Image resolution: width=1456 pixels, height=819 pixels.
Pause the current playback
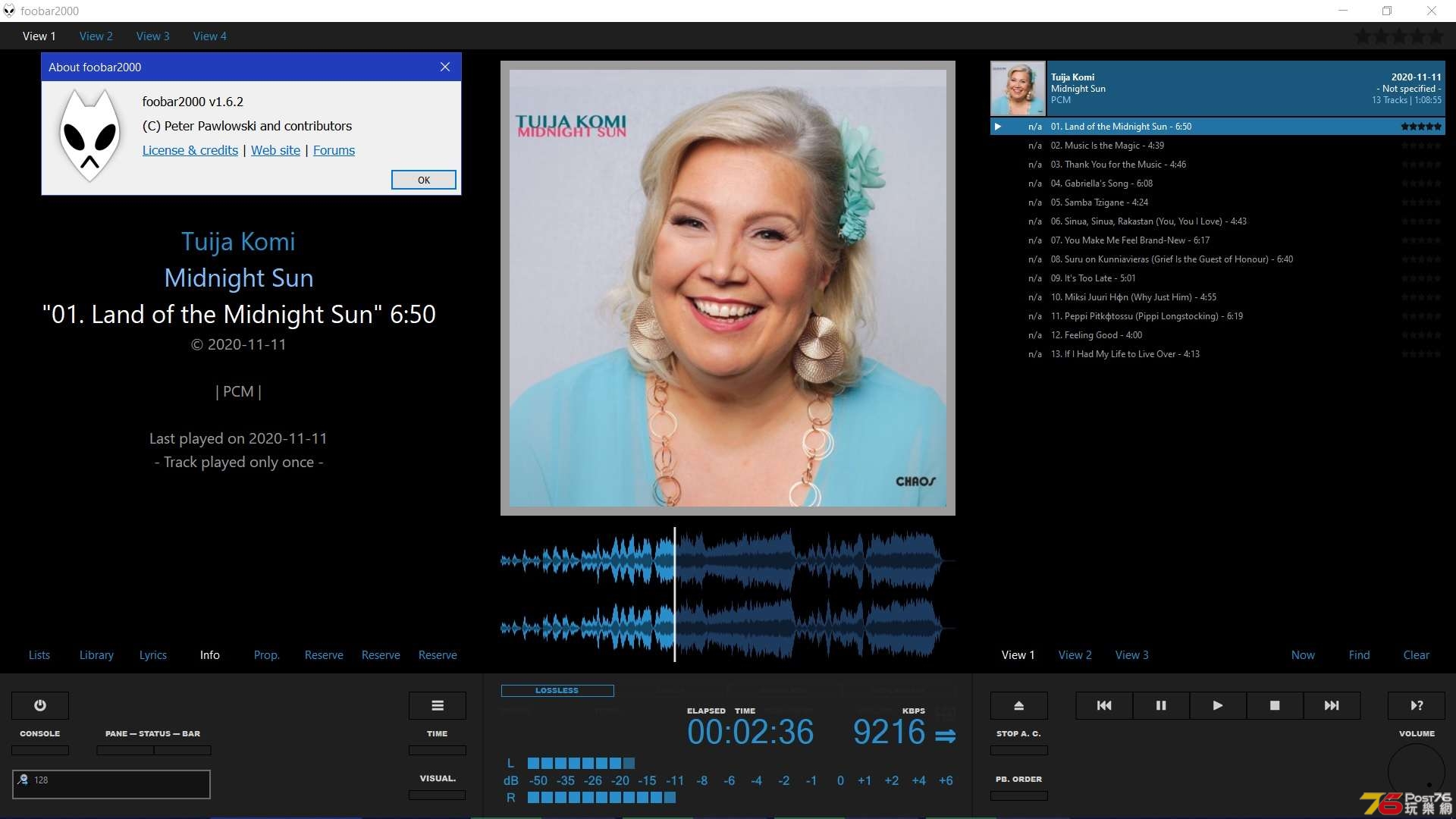[x=1161, y=705]
